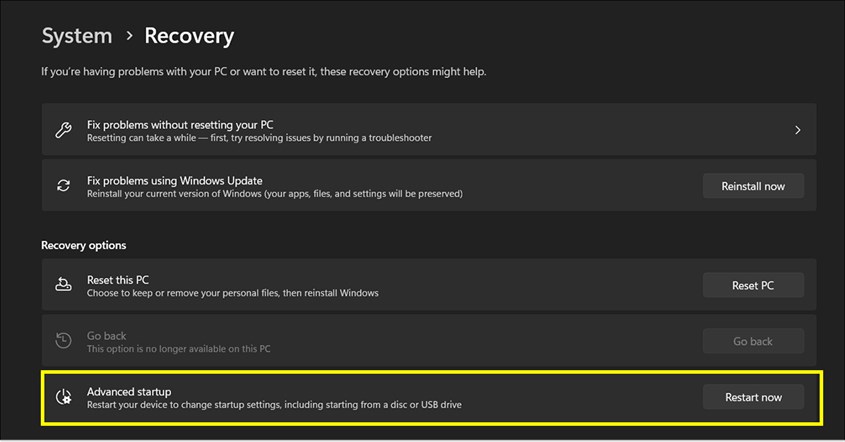
Task: Open "Fix problems without resetting your PC"
Action: coord(180,124)
